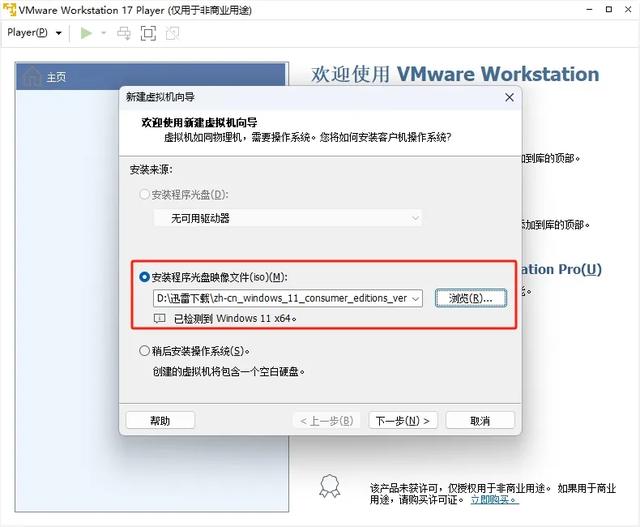This screenshot has width=640, height=527.
Task: Click the 安装来源 label
Action: (x=151, y=169)
